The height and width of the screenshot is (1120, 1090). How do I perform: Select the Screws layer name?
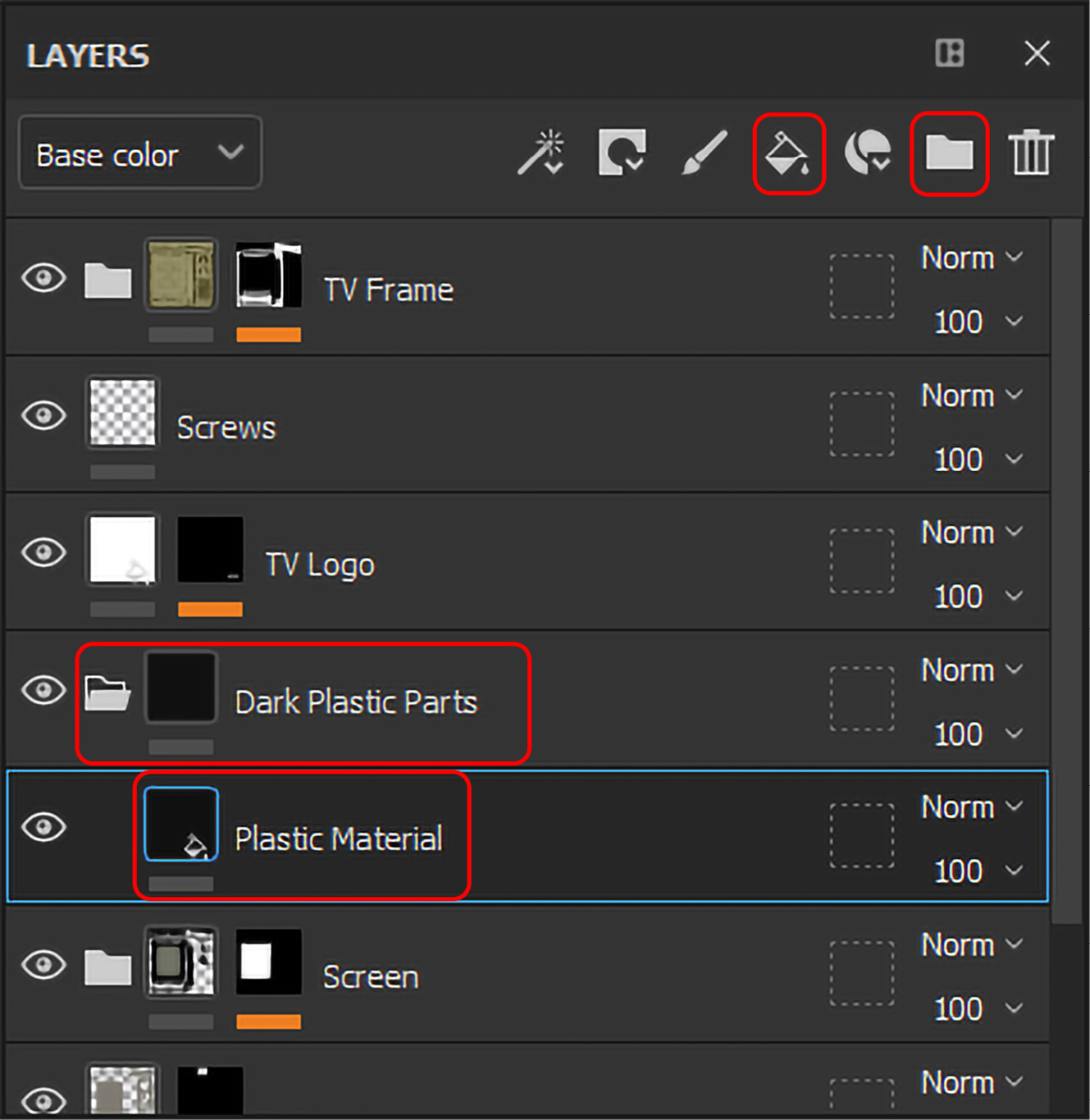tap(226, 427)
